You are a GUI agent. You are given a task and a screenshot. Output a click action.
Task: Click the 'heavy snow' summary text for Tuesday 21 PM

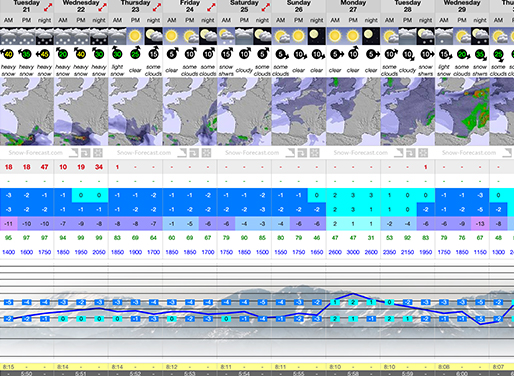[x=27, y=70]
